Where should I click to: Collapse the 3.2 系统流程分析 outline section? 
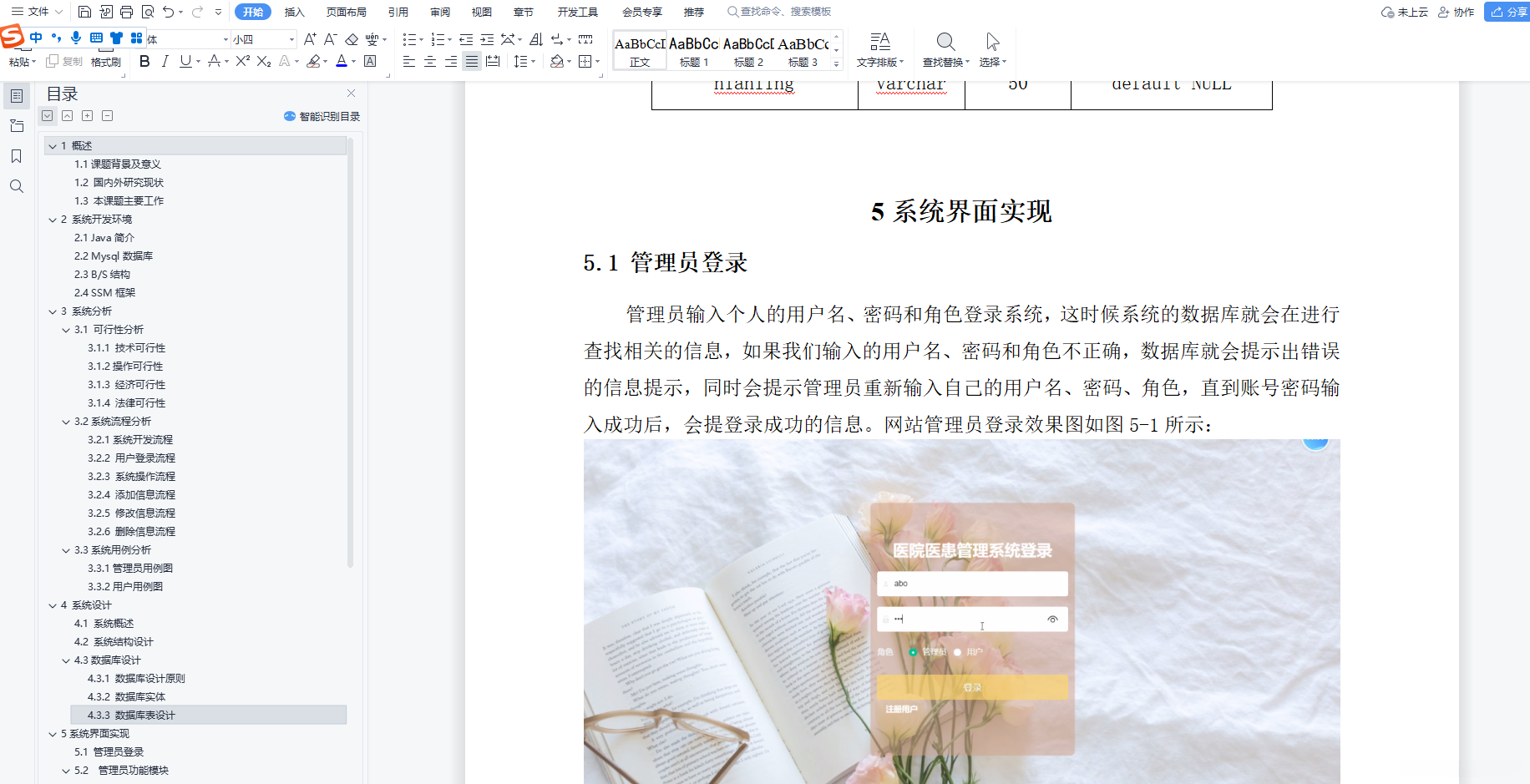click(65, 422)
